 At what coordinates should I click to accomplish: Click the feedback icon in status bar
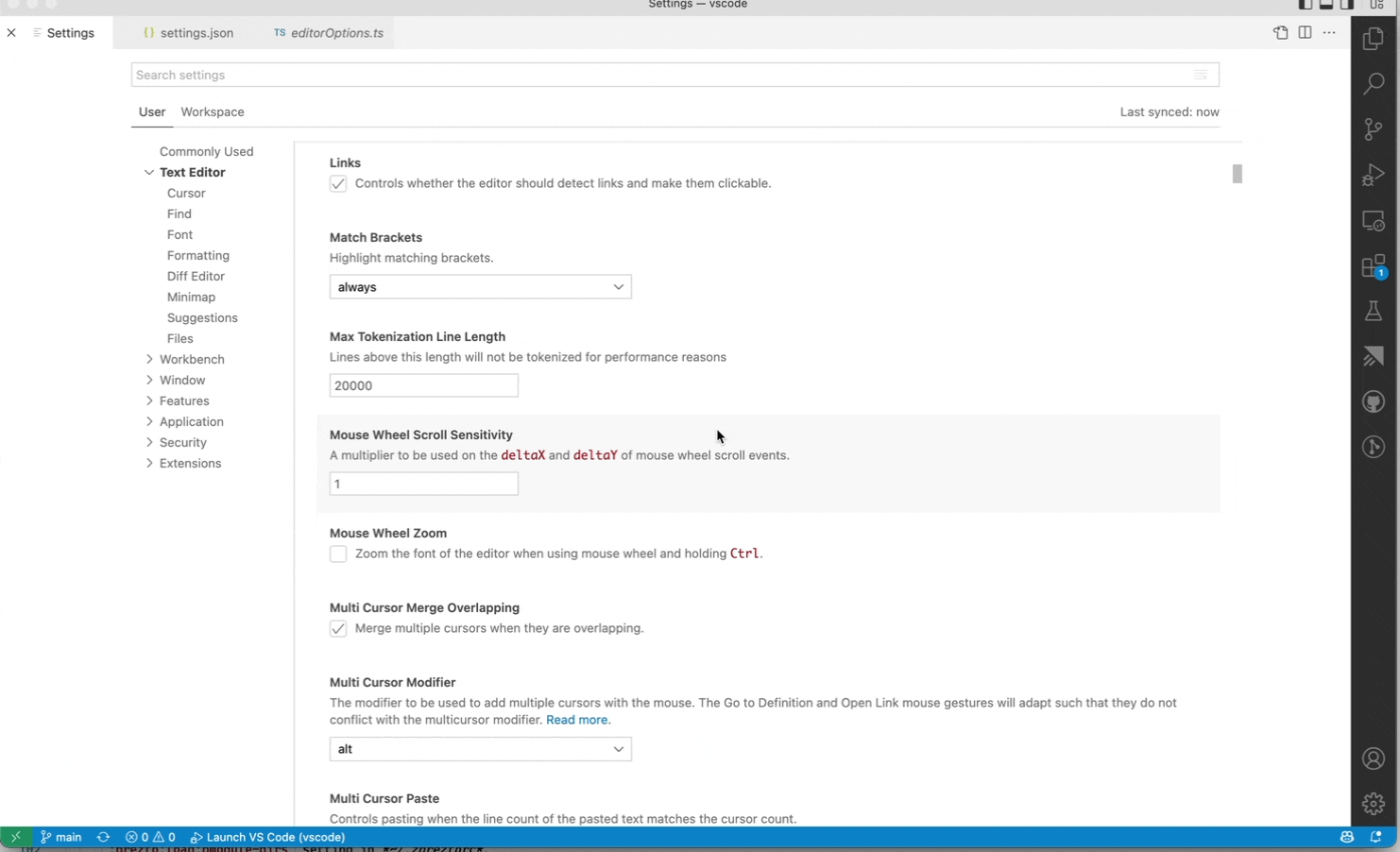pyautogui.click(x=1347, y=837)
